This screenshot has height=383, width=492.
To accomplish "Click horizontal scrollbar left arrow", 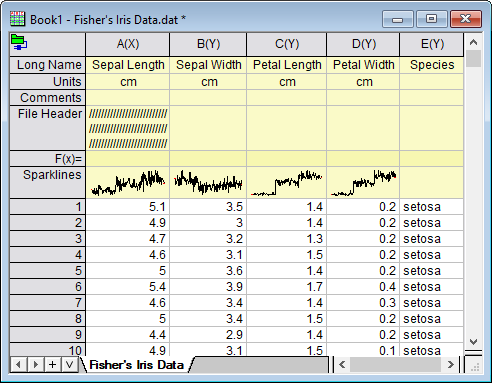I will tap(342, 364).
